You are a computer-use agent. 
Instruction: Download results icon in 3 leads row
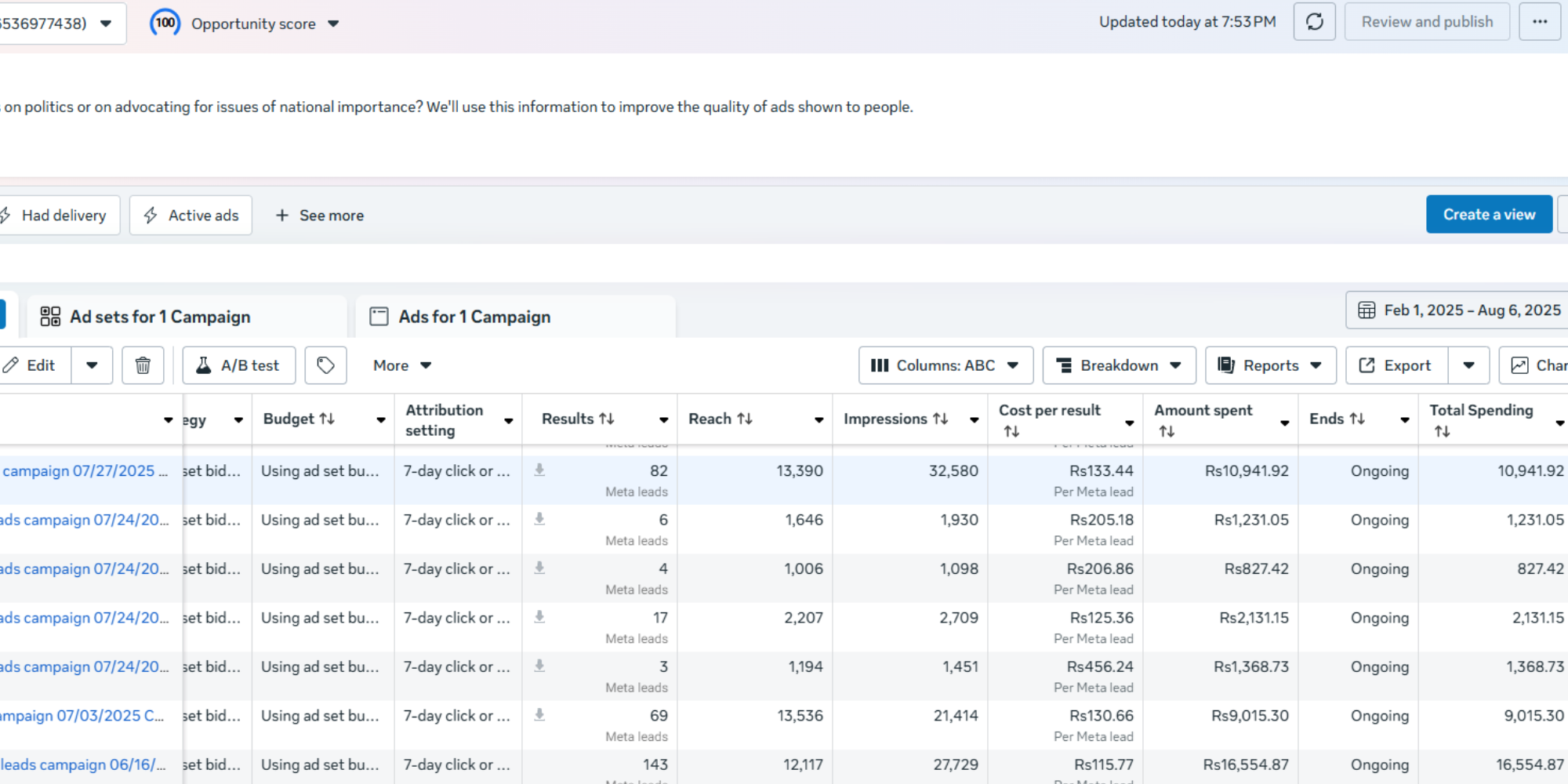click(x=539, y=666)
